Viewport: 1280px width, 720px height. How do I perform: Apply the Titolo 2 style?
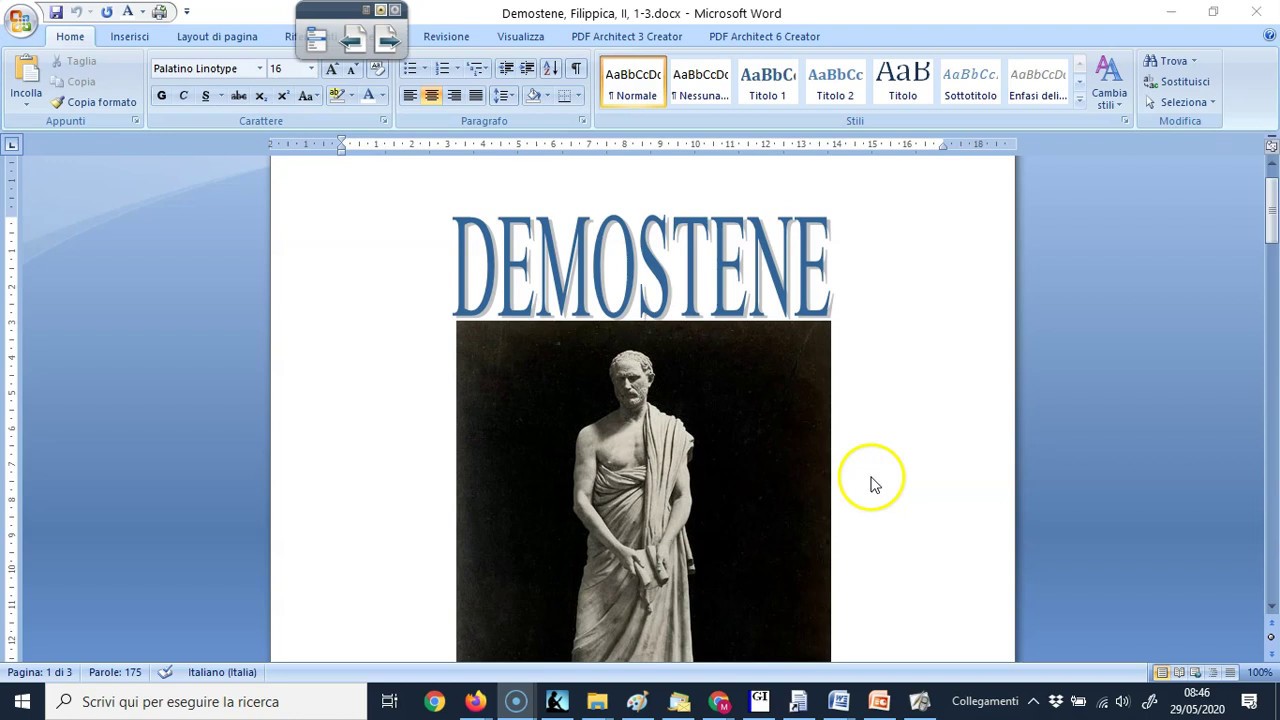[835, 83]
